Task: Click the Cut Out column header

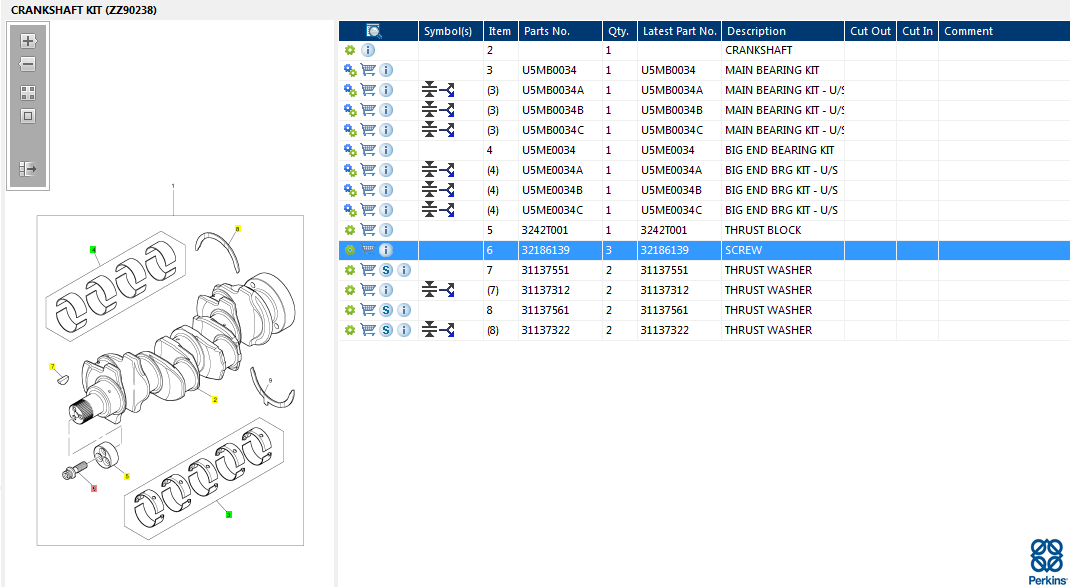Action: (x=870, y=31)
